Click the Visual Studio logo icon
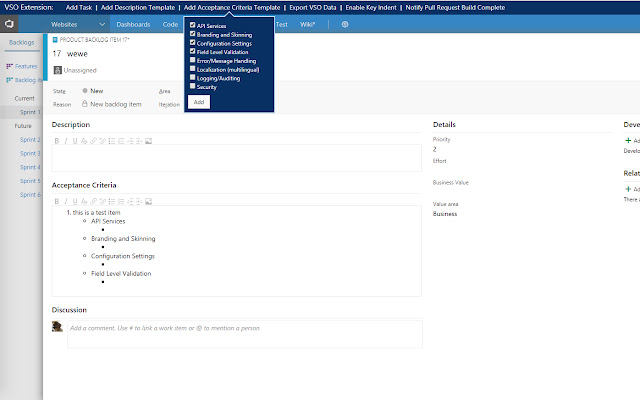640x400 pixels. click(x=9, y=24)
